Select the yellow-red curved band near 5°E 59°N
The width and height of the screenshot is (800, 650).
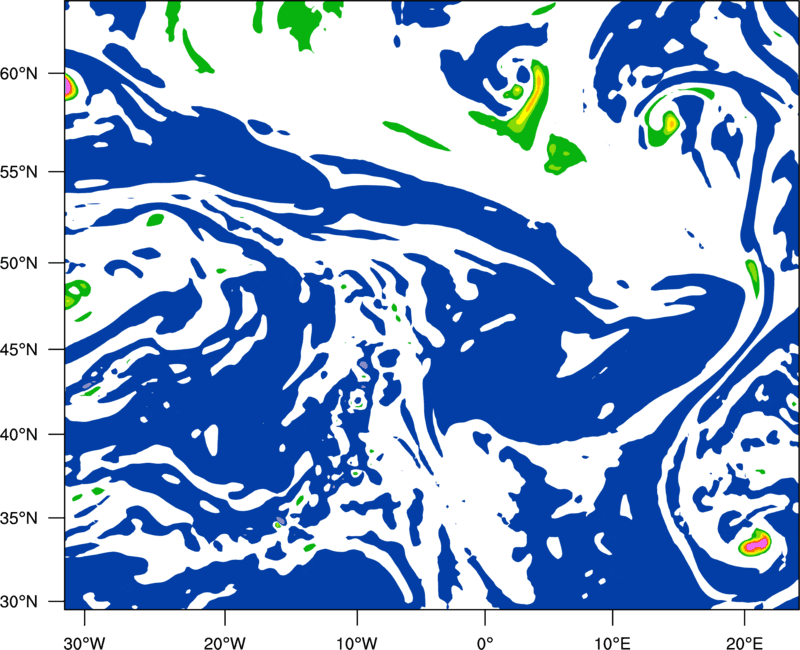pyautogui.click(x=531, y=102)
